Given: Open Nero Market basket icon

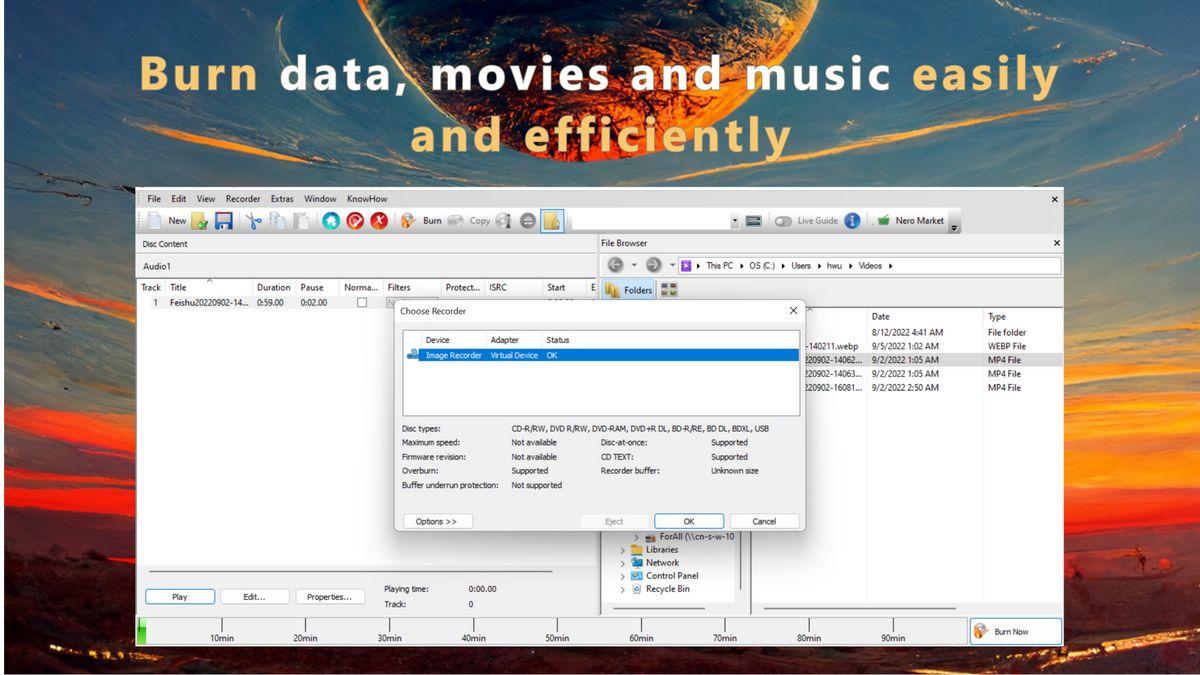Looking at the screenshot, I should pyautogui.click(x=884, y=221).
